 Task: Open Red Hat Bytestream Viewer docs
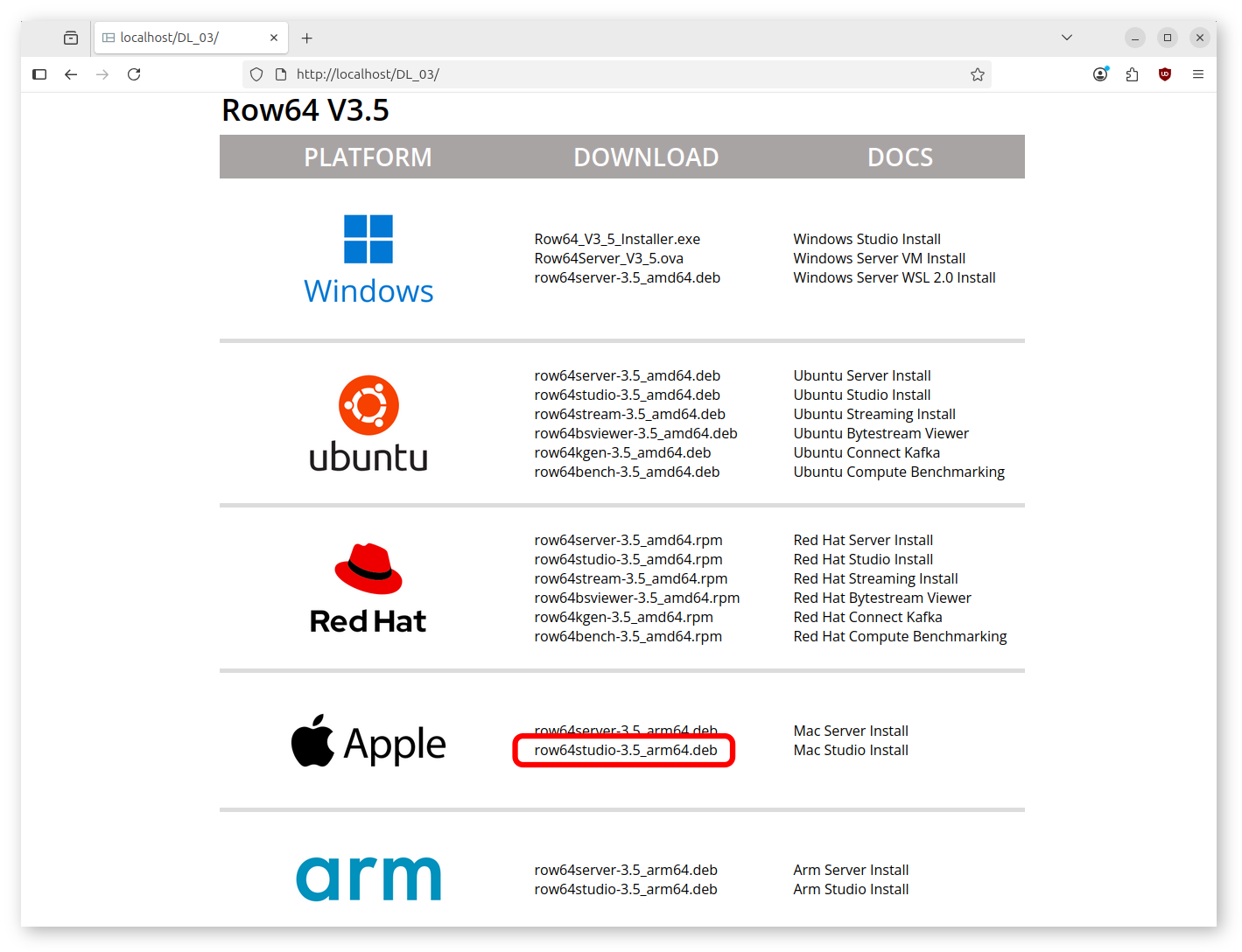coord(882,598)
